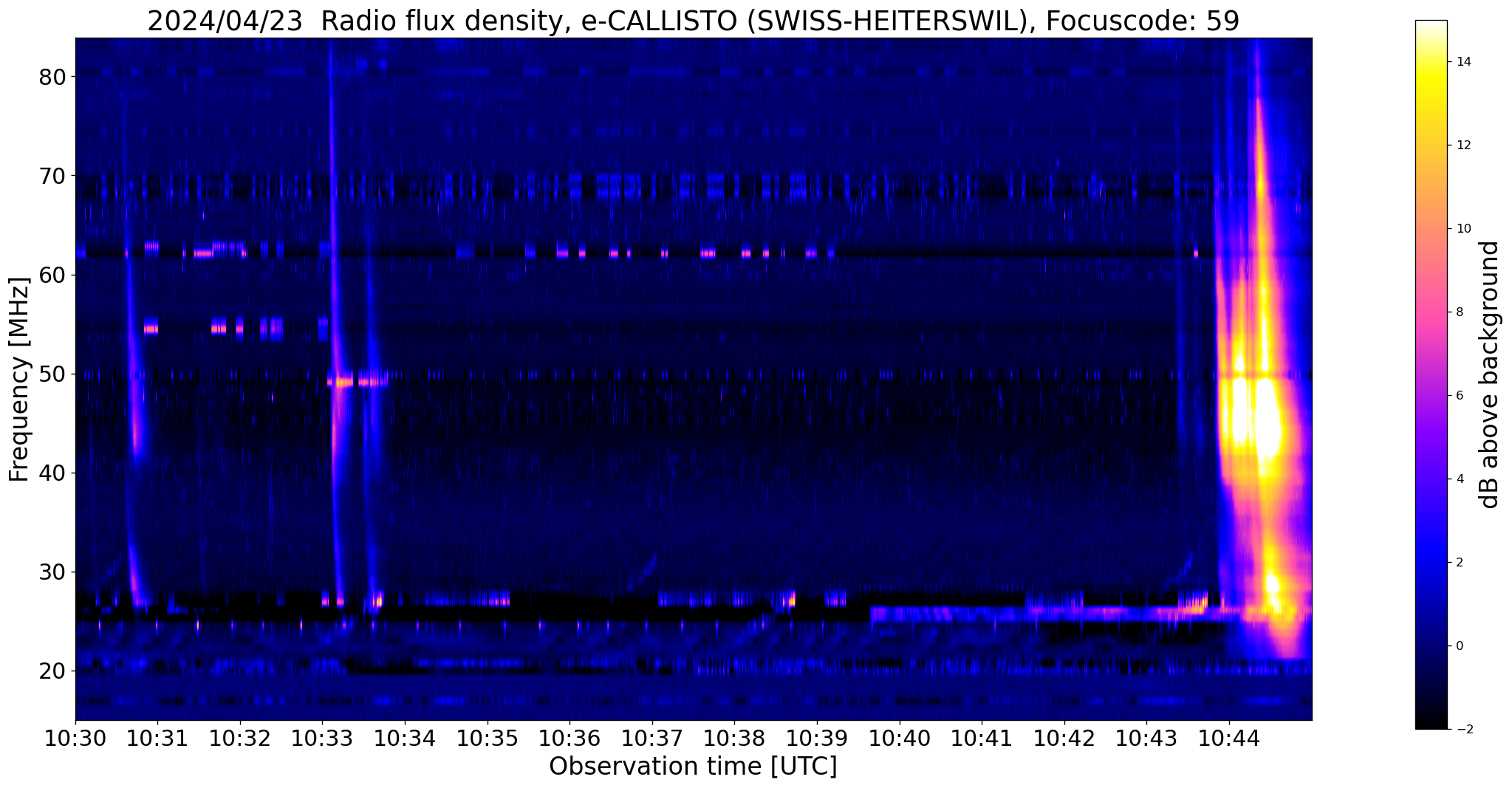The image size is (1512, 788).
Task: Click the 10:44 time tick label
Action: (1229, 738)
